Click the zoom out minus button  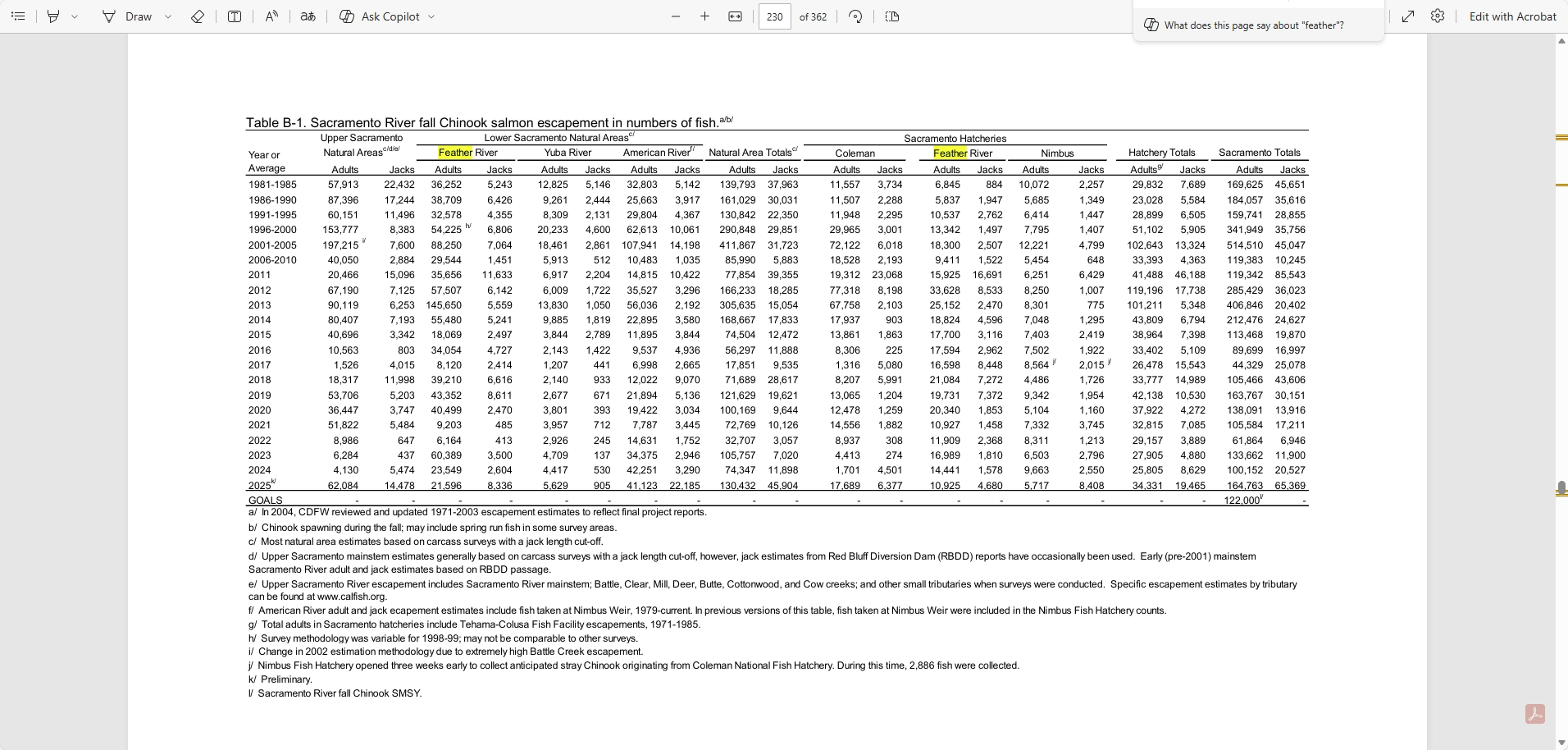pyautogui.click(x=676, y=16)
